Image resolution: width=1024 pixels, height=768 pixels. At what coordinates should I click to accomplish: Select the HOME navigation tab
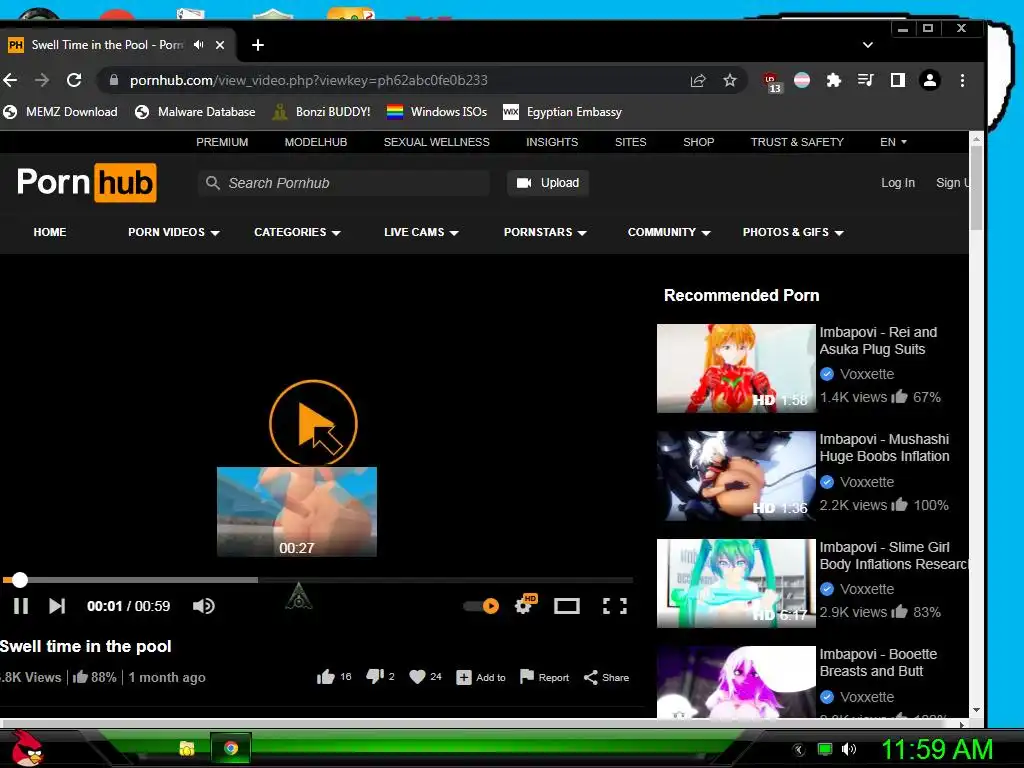(50, 232)
